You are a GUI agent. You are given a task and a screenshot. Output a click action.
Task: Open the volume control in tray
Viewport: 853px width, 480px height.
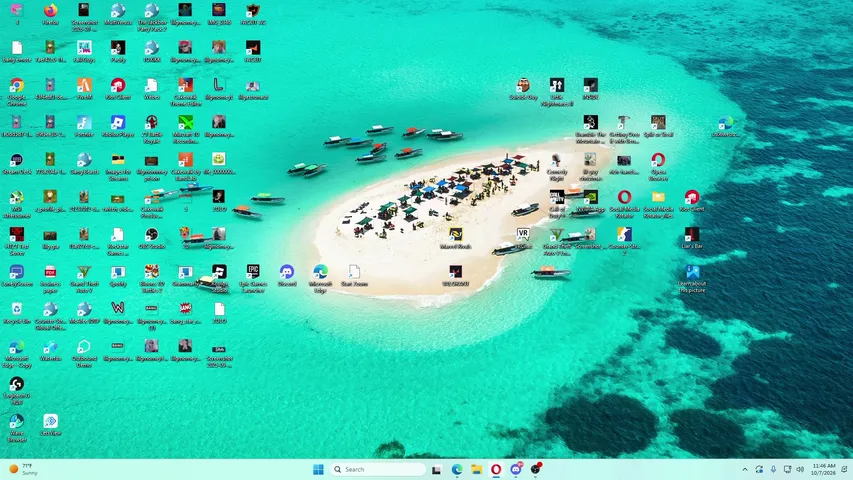pyautogui.click(x=800, y=469)
